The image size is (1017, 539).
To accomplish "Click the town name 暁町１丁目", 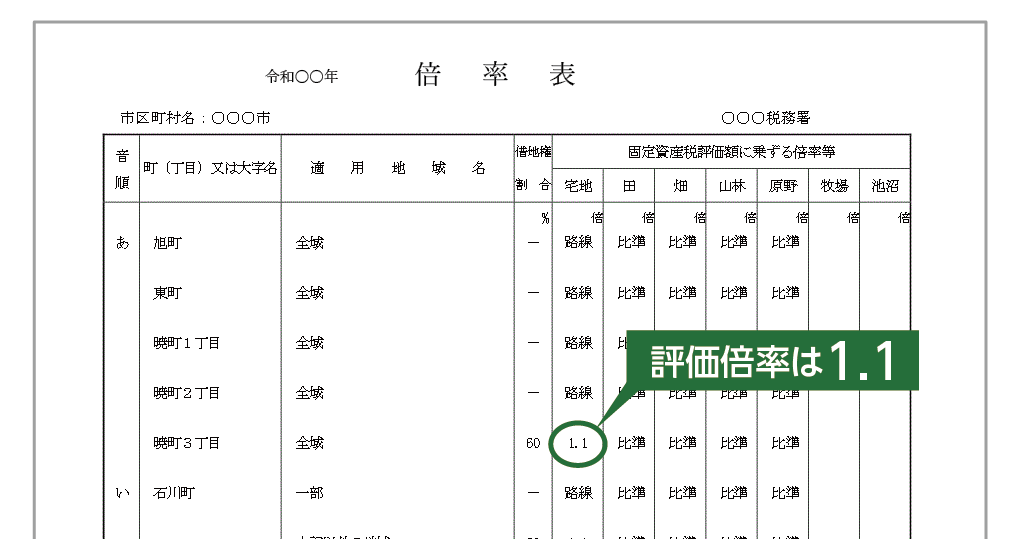I will 187,343.
